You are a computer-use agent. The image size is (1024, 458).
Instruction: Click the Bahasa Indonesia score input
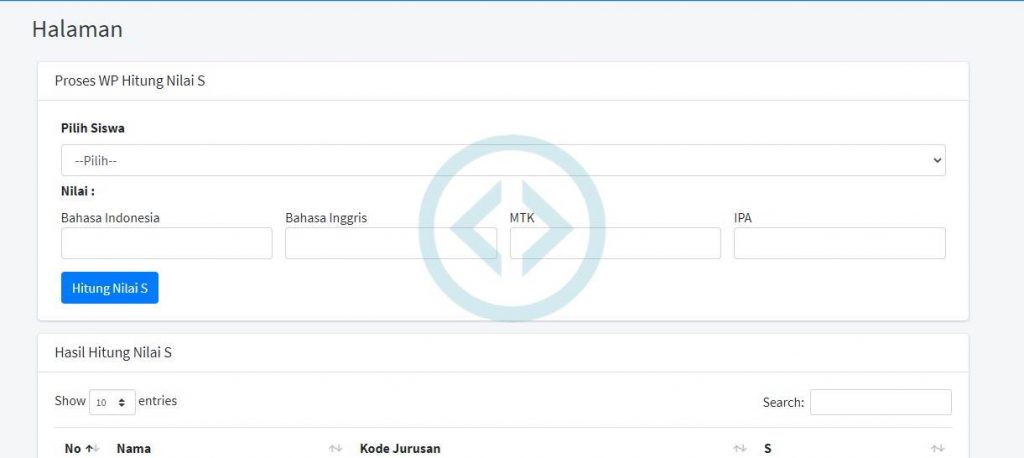coord(166,243)
